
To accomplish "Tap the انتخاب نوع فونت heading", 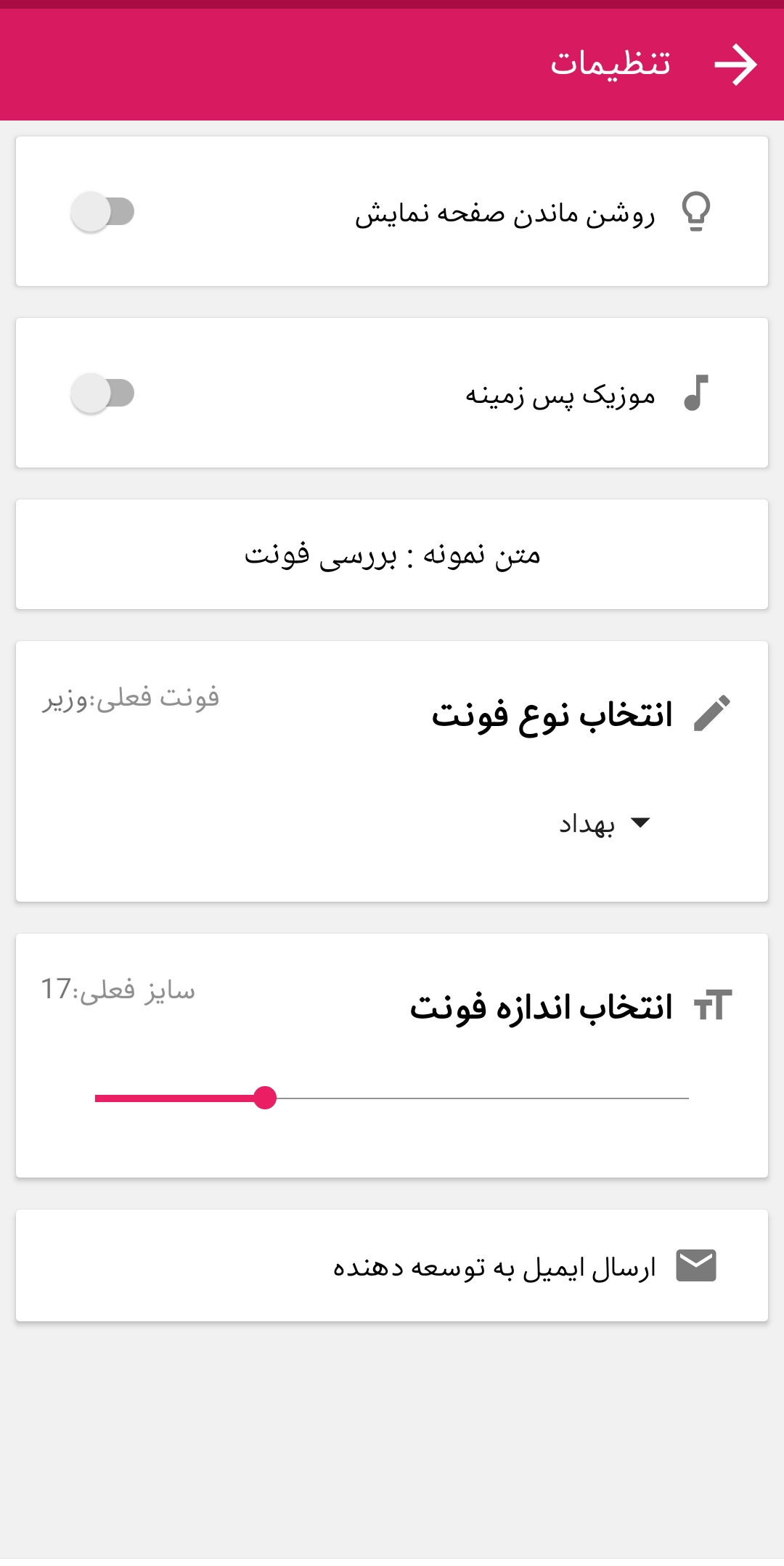I will pyautogui.click(x=552, y=715).
